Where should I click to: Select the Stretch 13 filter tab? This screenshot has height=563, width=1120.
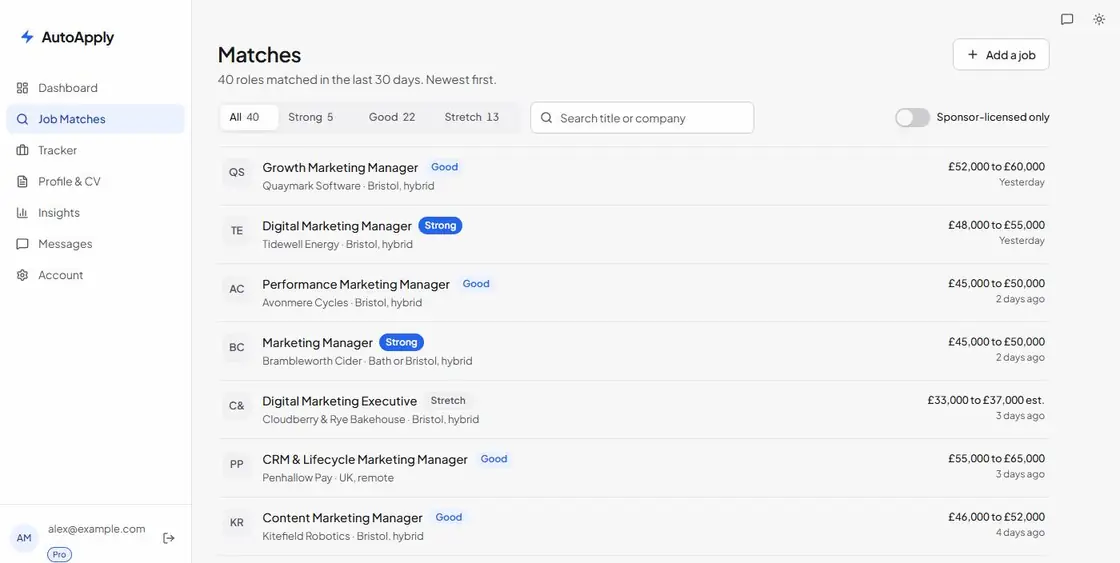pyautogui.click(x=471, y=117)
